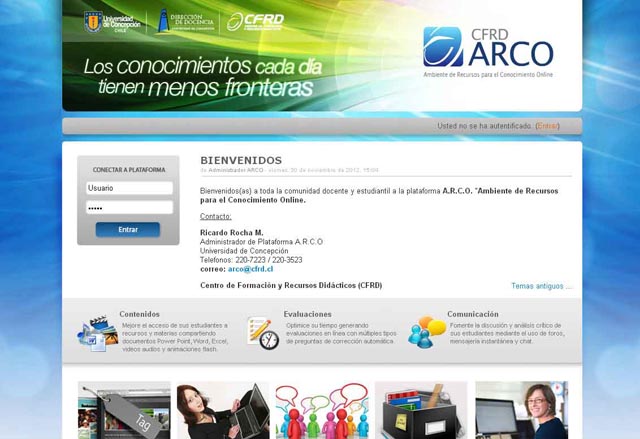Click 'Usted no se ha autentificado' text

(x=485, y=126)
